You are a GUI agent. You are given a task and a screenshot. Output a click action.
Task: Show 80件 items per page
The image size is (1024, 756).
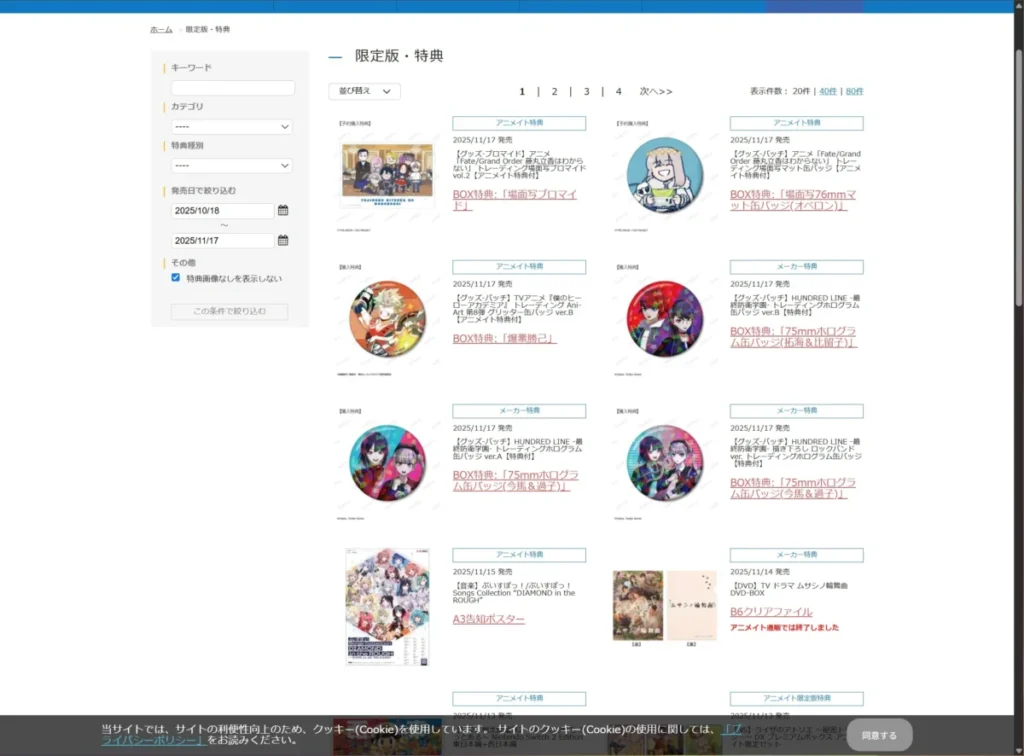pyautogui.click(x=854, y=91)
